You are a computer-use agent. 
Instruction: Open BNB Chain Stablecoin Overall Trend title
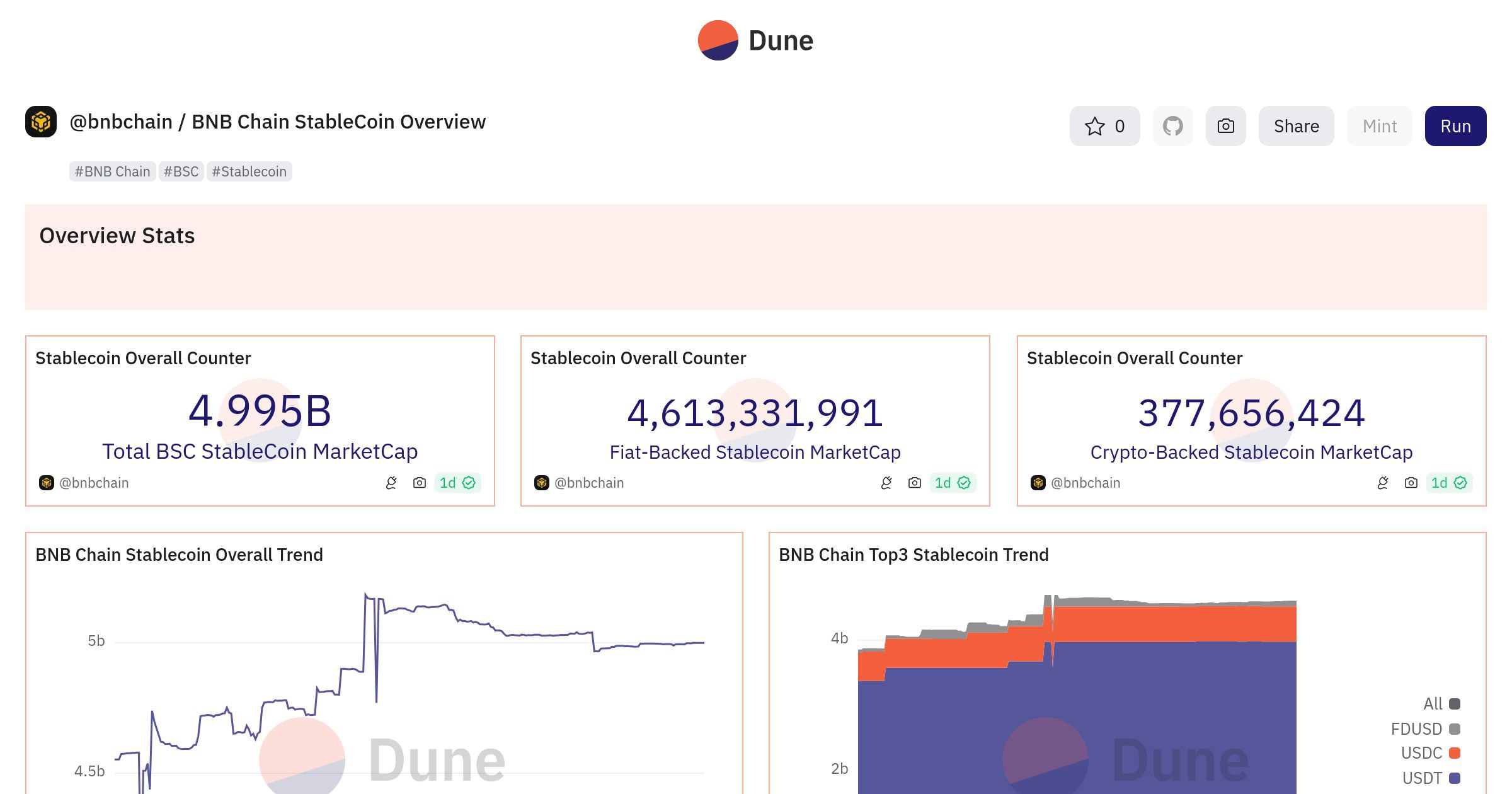coord(179,555)
